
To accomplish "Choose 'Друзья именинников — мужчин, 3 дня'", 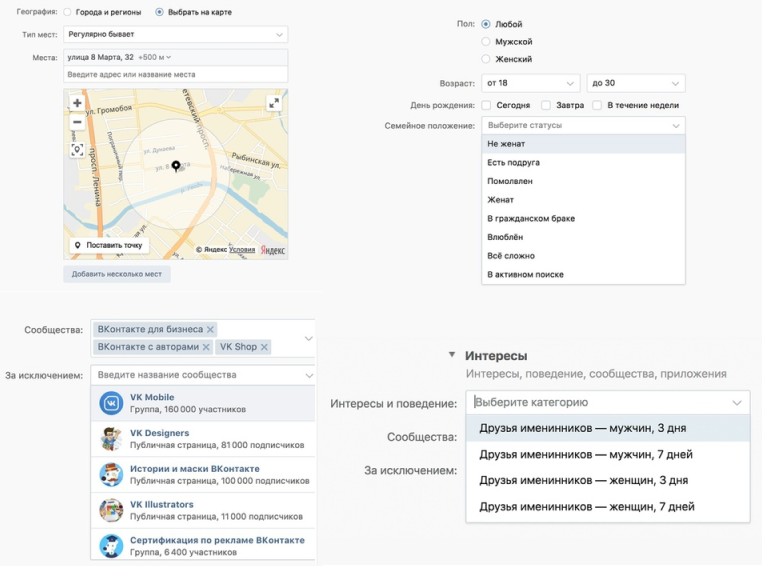I will (x=607, y=428).
